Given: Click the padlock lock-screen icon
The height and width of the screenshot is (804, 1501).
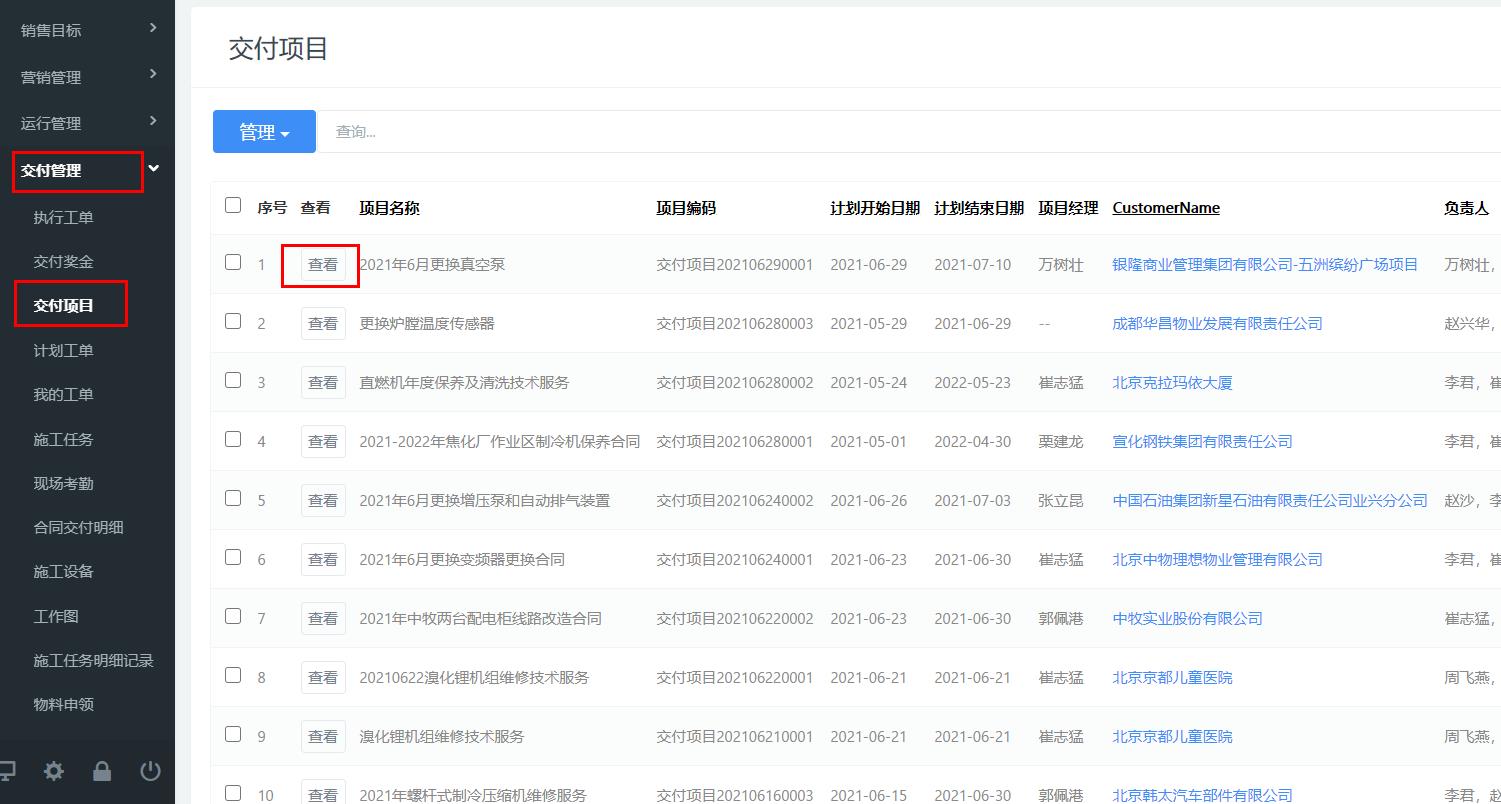Looking at the screenshot, I should (102, 771).
